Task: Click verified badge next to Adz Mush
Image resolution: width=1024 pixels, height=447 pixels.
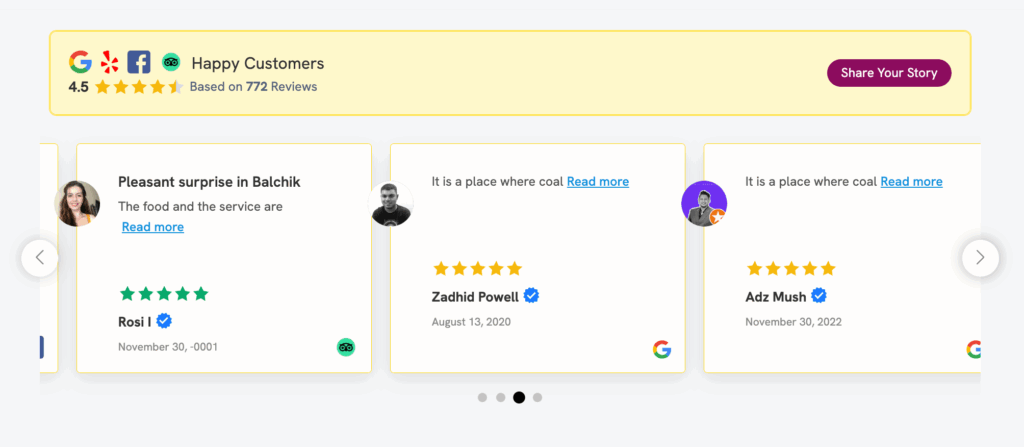Action: point(818,296)
